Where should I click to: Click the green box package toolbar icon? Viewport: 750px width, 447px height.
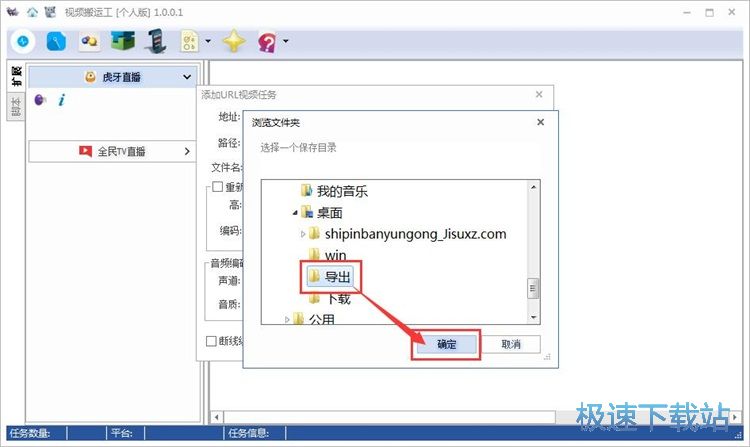[122, 41]
